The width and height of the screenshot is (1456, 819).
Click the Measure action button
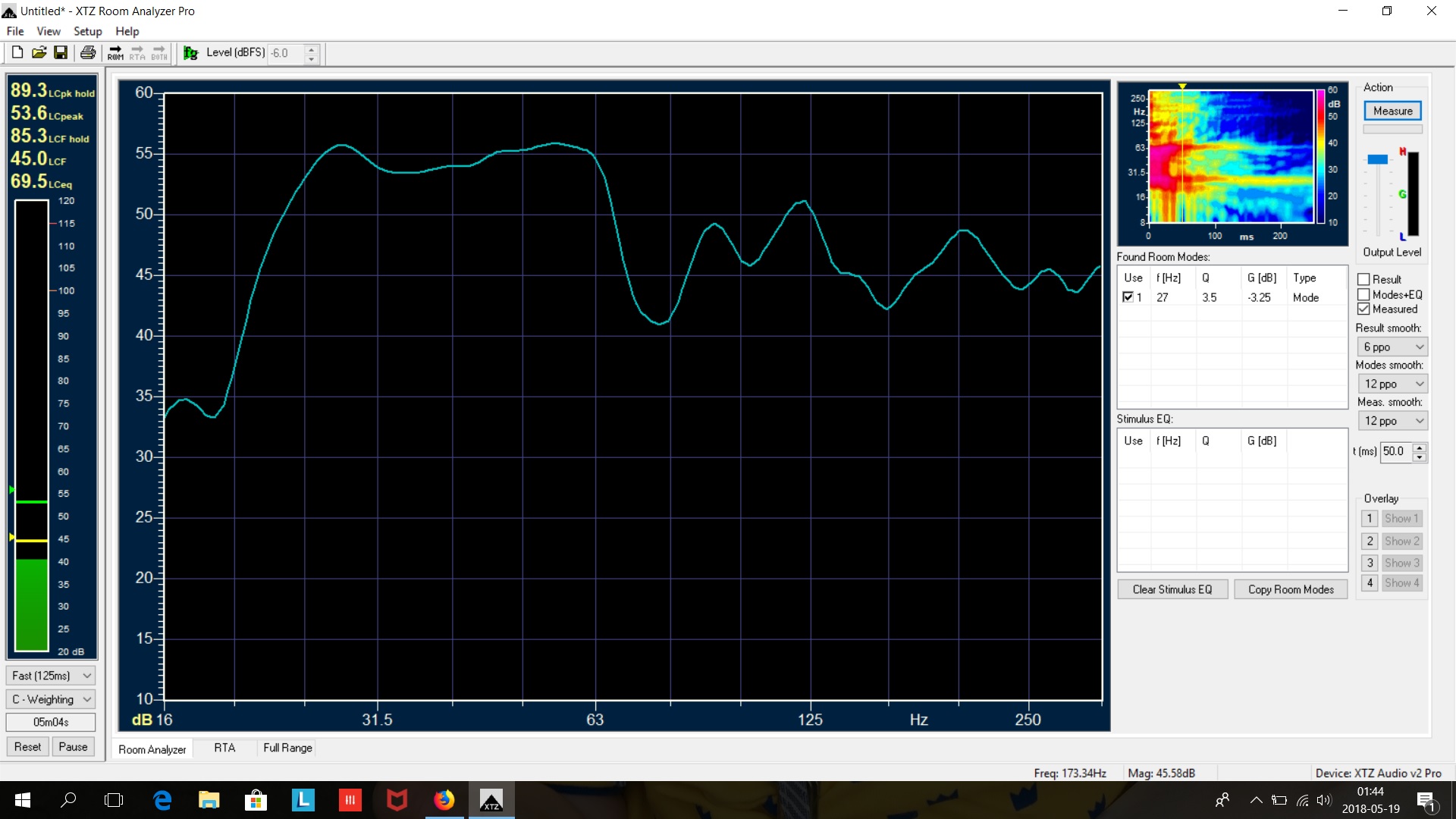tap(1393, 110)
